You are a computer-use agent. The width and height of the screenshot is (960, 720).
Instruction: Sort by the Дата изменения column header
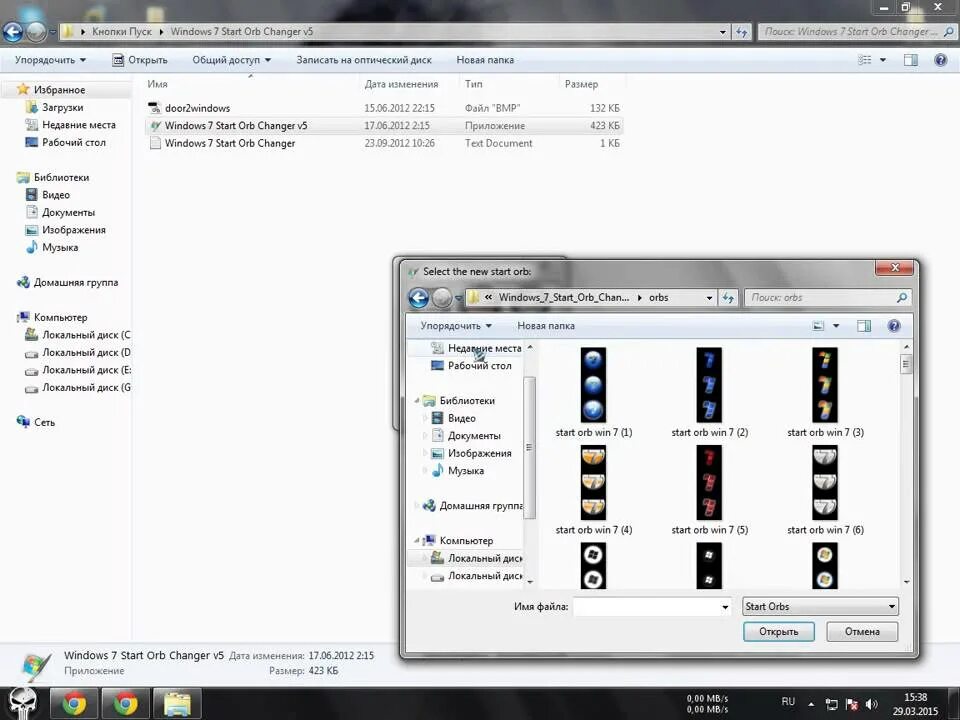tap(401, 84)
